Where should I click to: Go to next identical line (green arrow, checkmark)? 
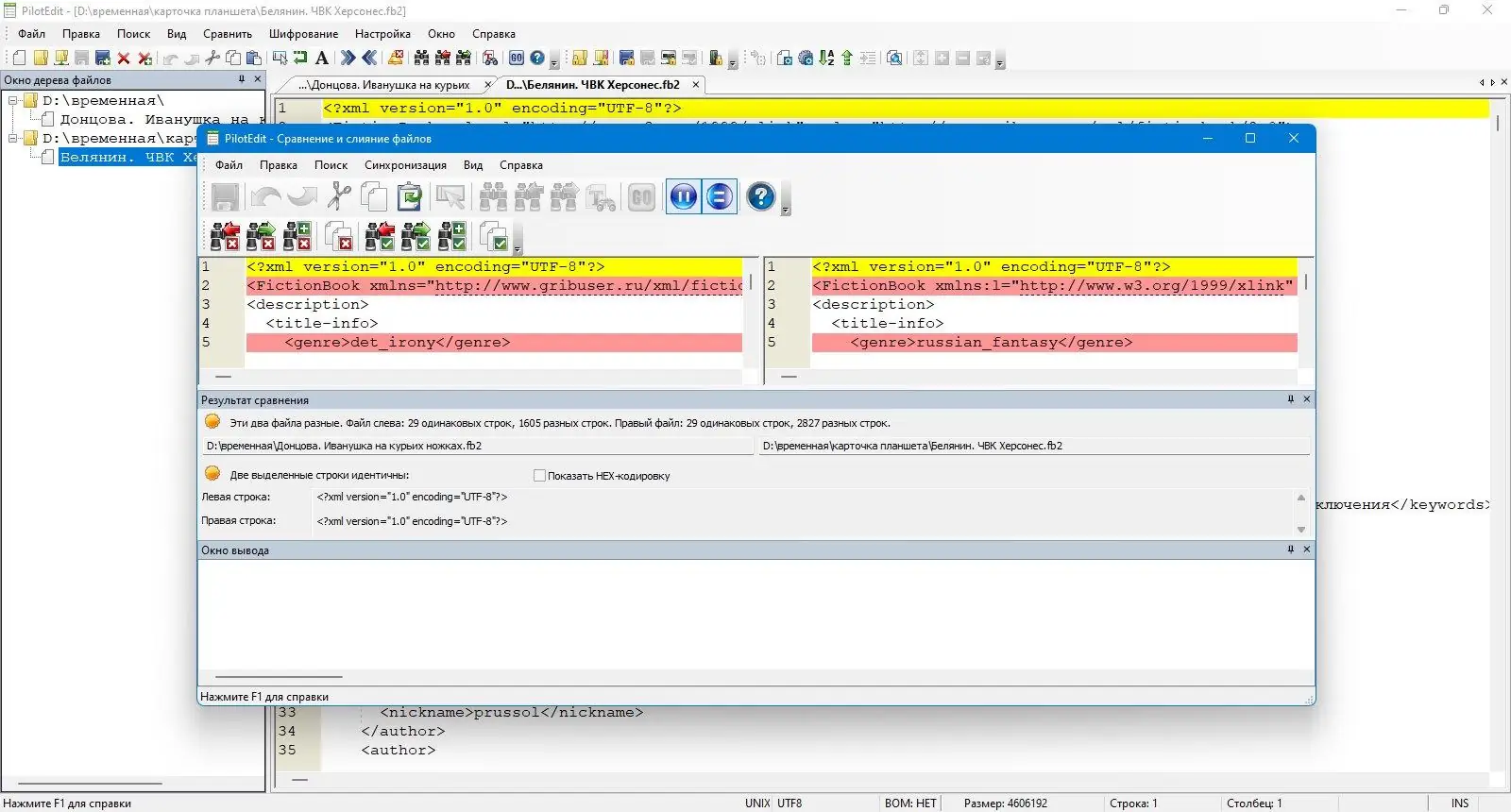(416, 236)
